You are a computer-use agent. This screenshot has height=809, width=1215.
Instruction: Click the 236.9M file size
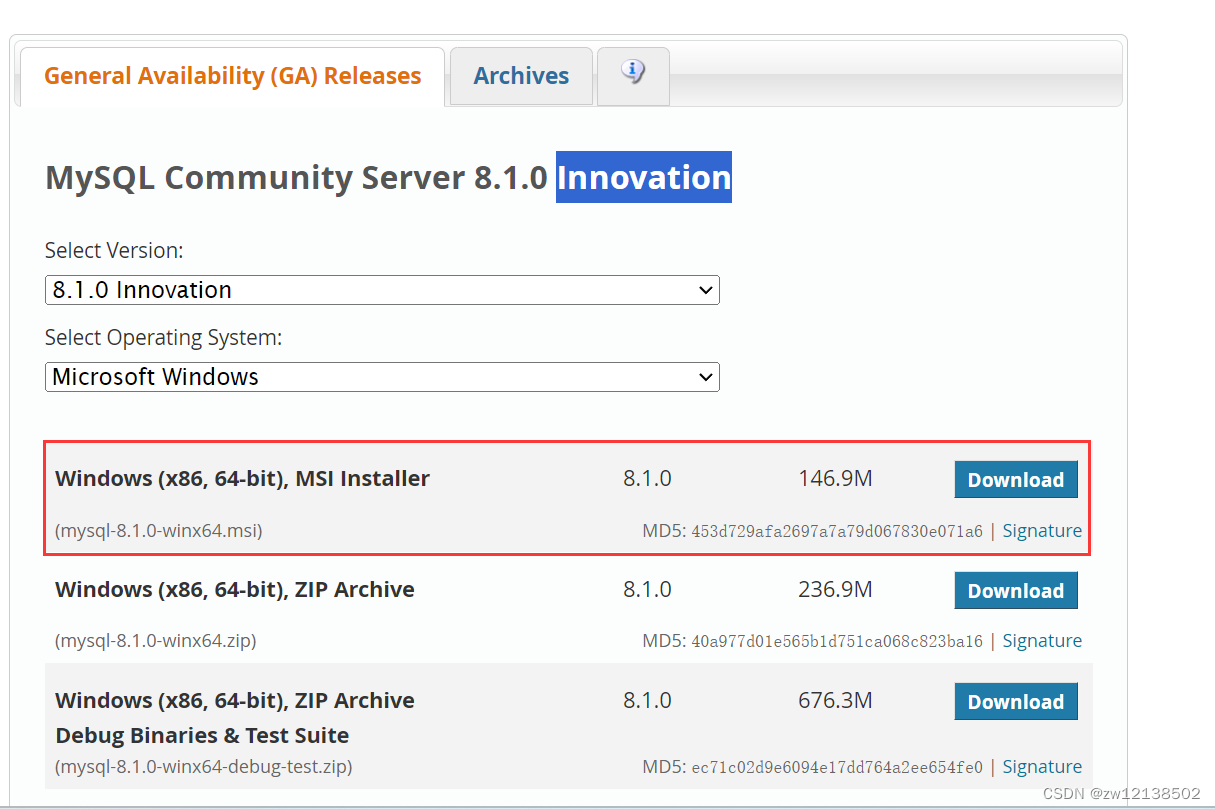point(835,590)
